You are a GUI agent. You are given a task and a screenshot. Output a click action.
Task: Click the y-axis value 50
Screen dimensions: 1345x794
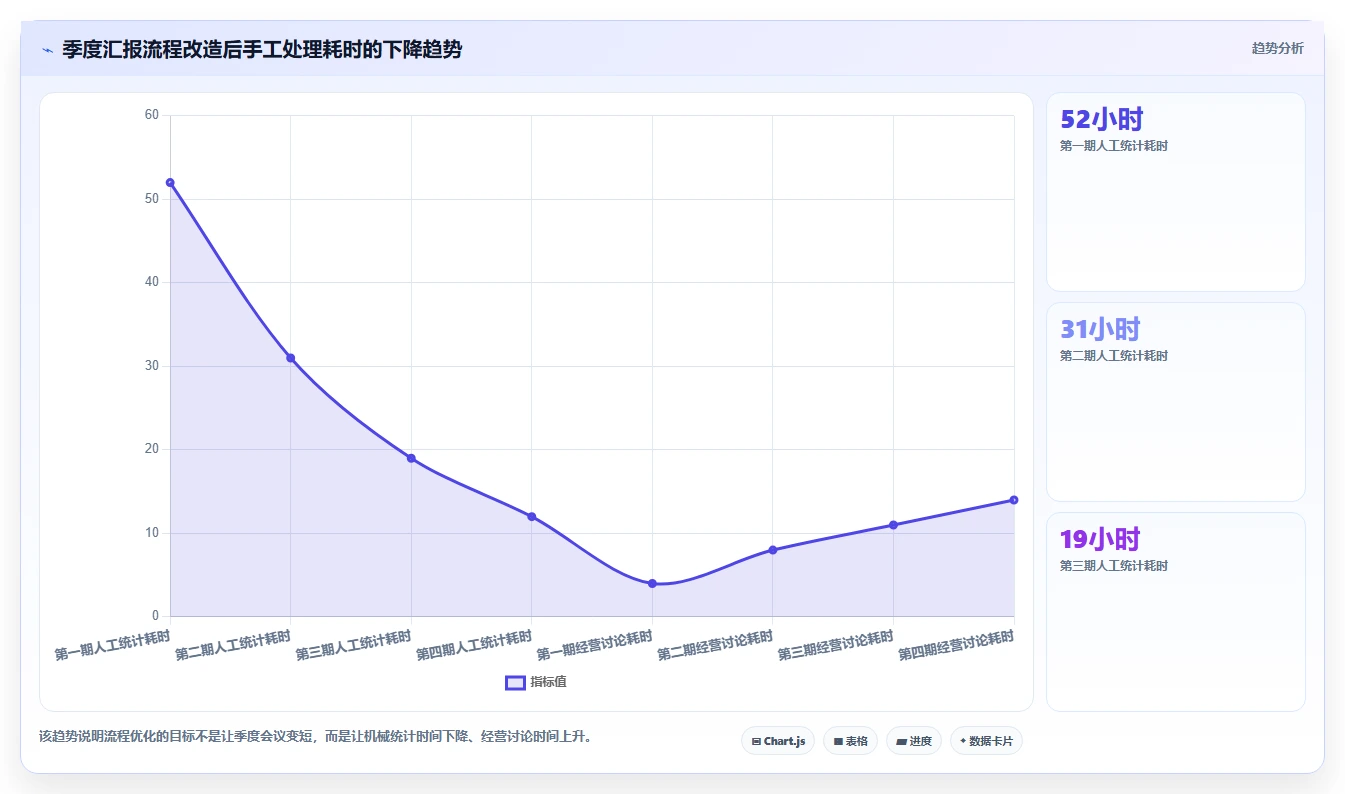[x=152, y=199]
